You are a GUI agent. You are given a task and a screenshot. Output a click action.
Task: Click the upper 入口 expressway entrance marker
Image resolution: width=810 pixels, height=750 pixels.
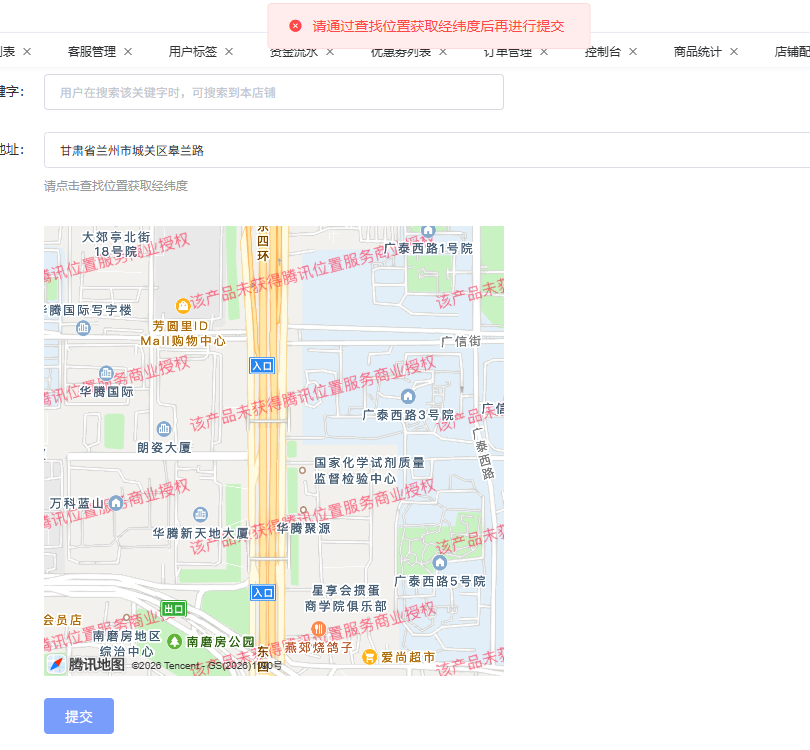point(262,366)
